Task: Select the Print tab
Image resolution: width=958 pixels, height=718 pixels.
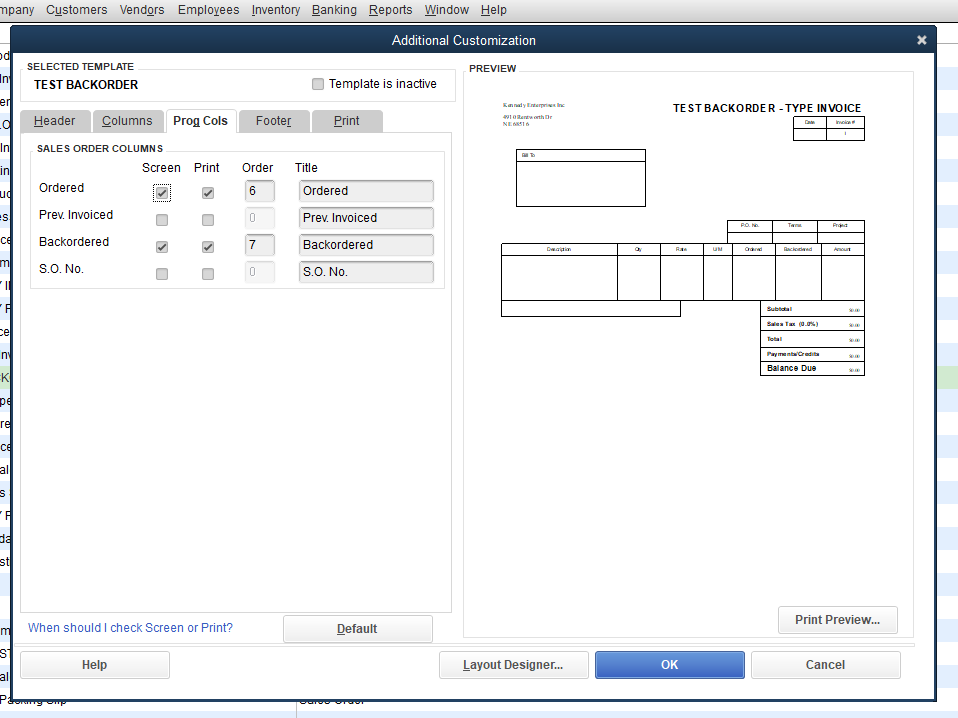Action: click(347, 120)
